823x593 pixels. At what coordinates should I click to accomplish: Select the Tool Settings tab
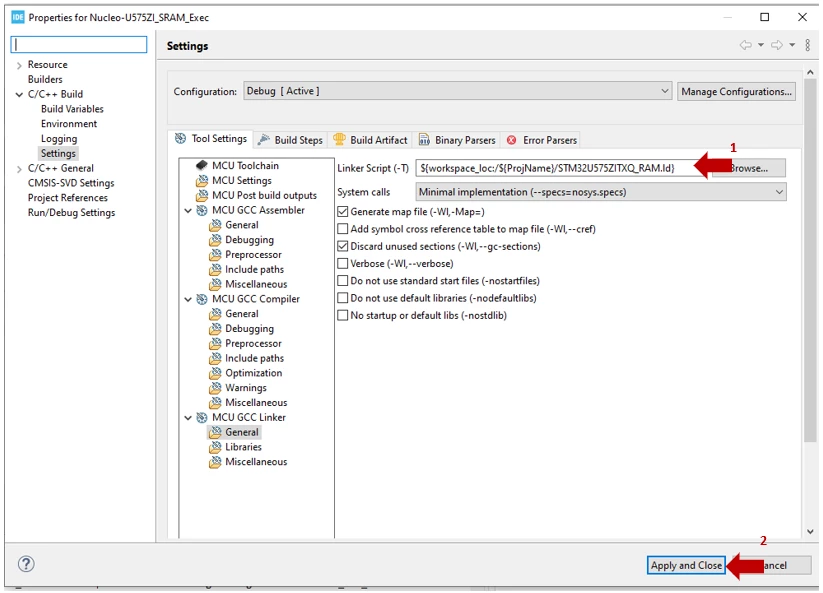(211, 139)
